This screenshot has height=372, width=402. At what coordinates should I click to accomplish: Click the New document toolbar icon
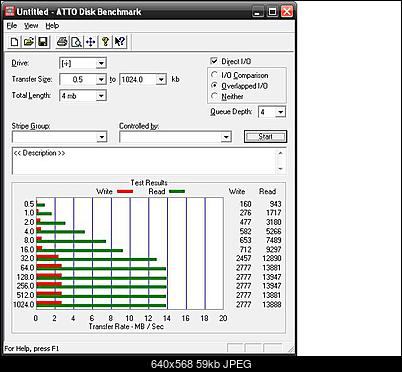click(x=14, y=42)
